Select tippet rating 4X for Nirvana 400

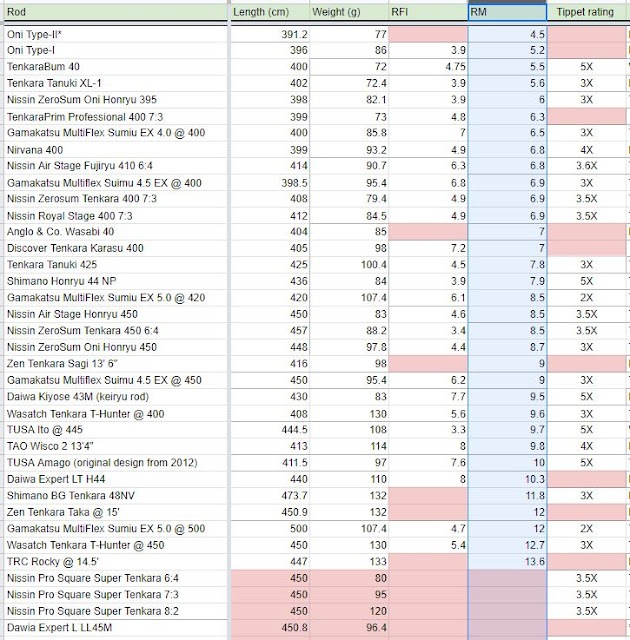coord(586,150)
